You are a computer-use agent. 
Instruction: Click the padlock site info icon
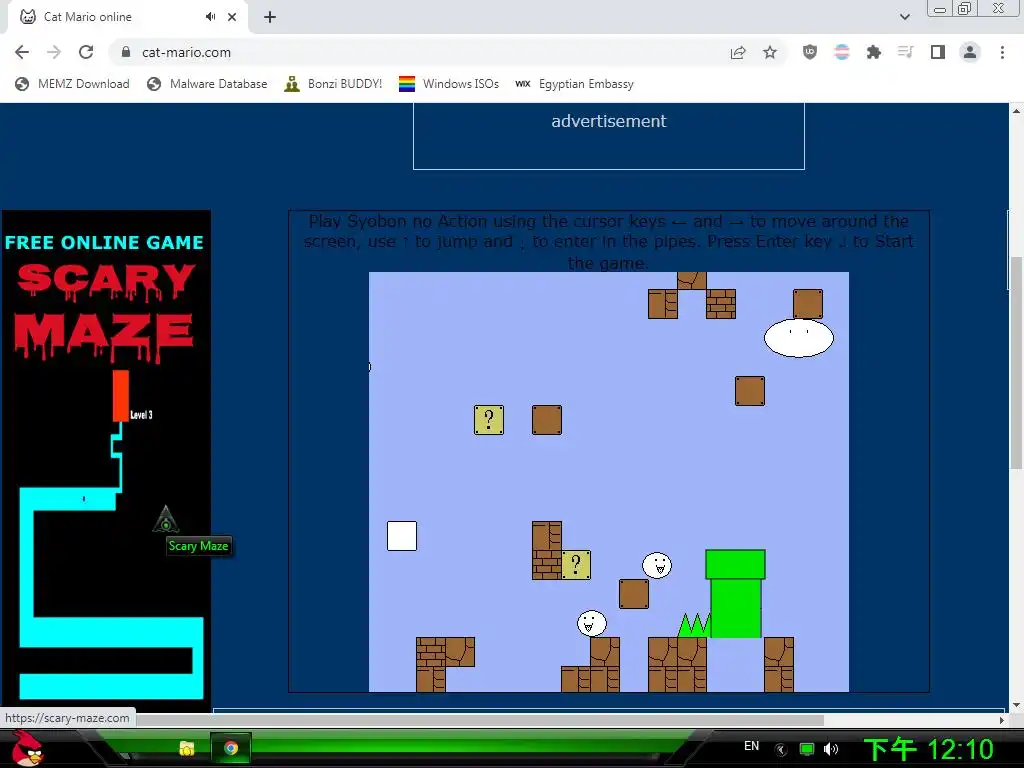[x=126, y=52]
